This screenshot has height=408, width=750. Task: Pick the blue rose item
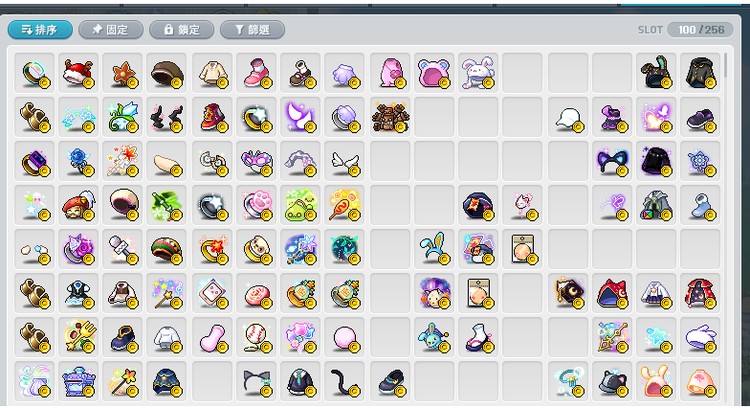coord(78,161)
